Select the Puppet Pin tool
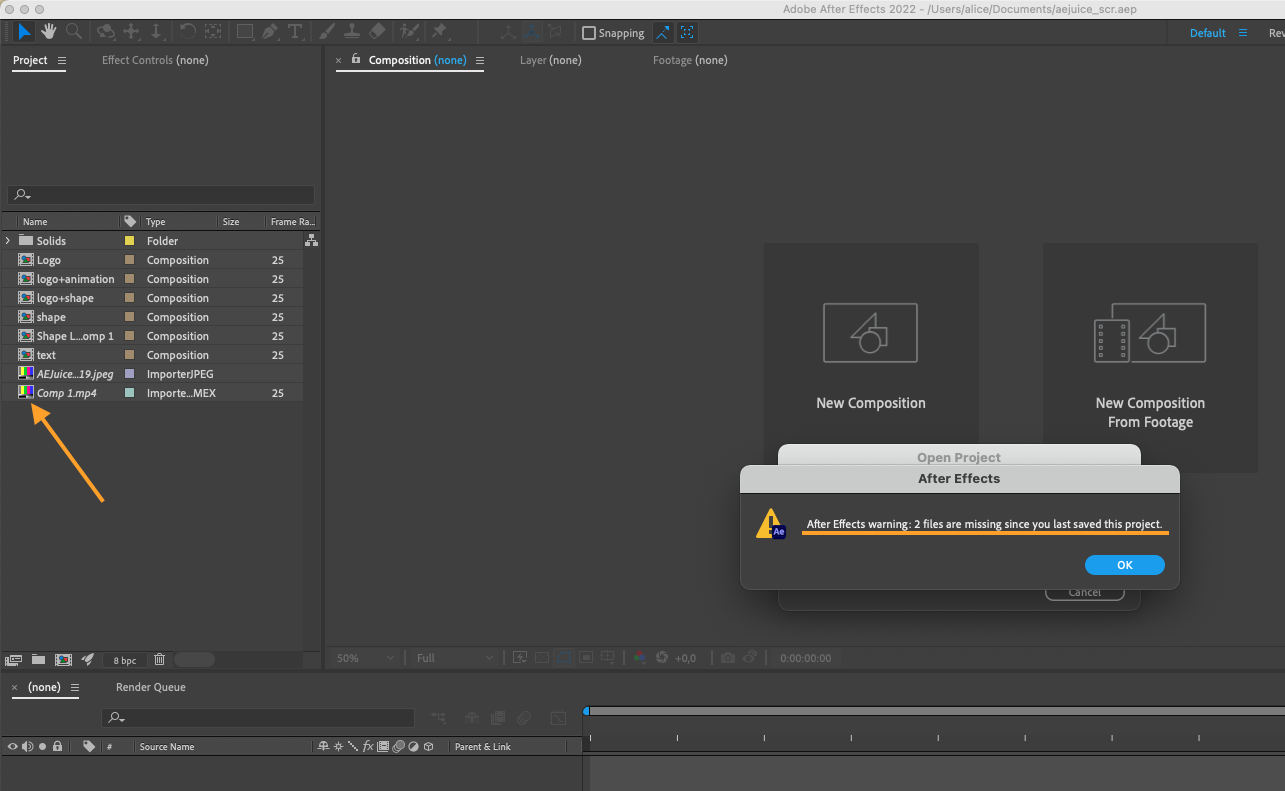Image resolution: width=1285 pixels, height=791 pixels. click(x=438, y=32)
